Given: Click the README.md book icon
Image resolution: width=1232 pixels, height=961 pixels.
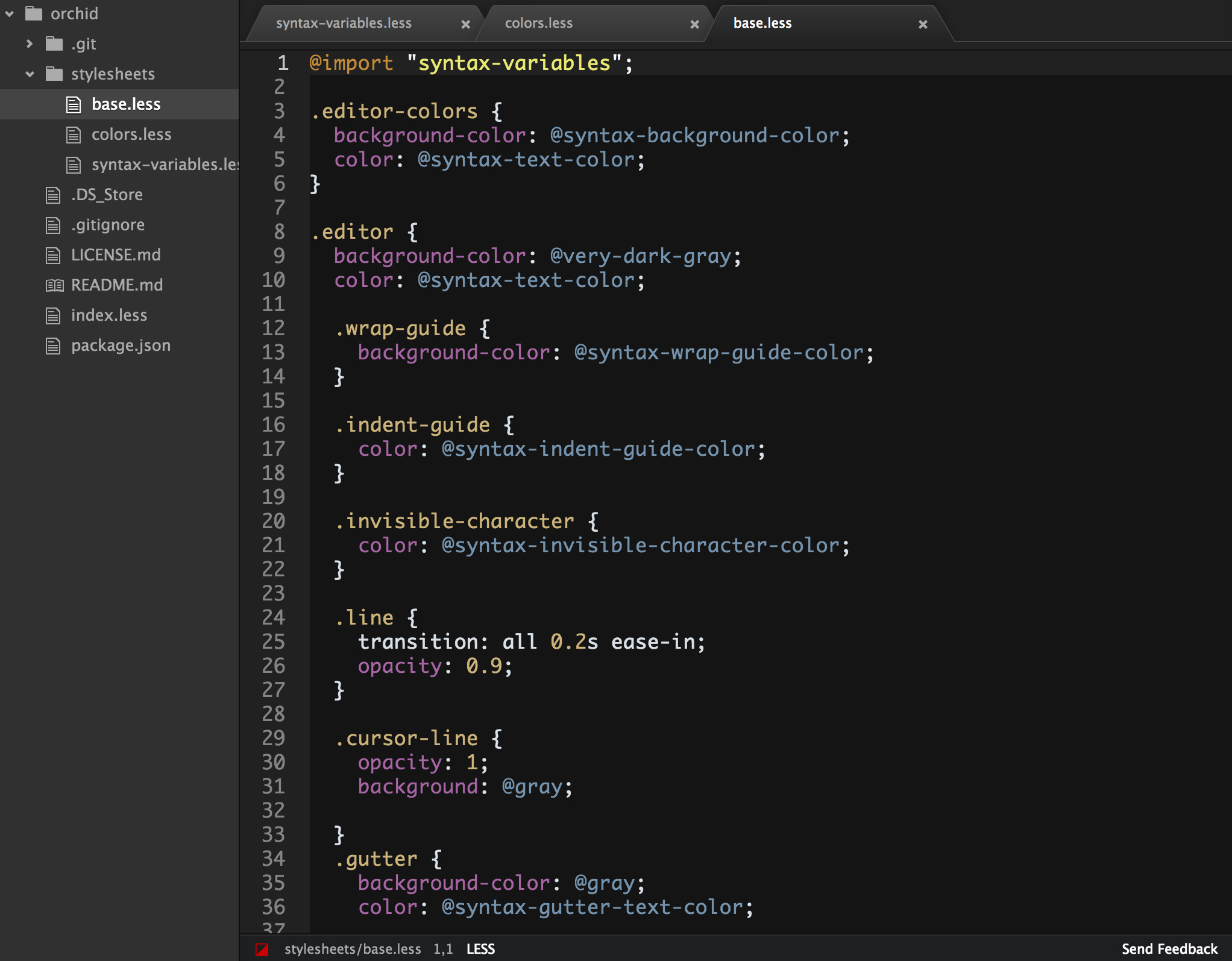Looking at the screenshot, I should coord(54,285).
